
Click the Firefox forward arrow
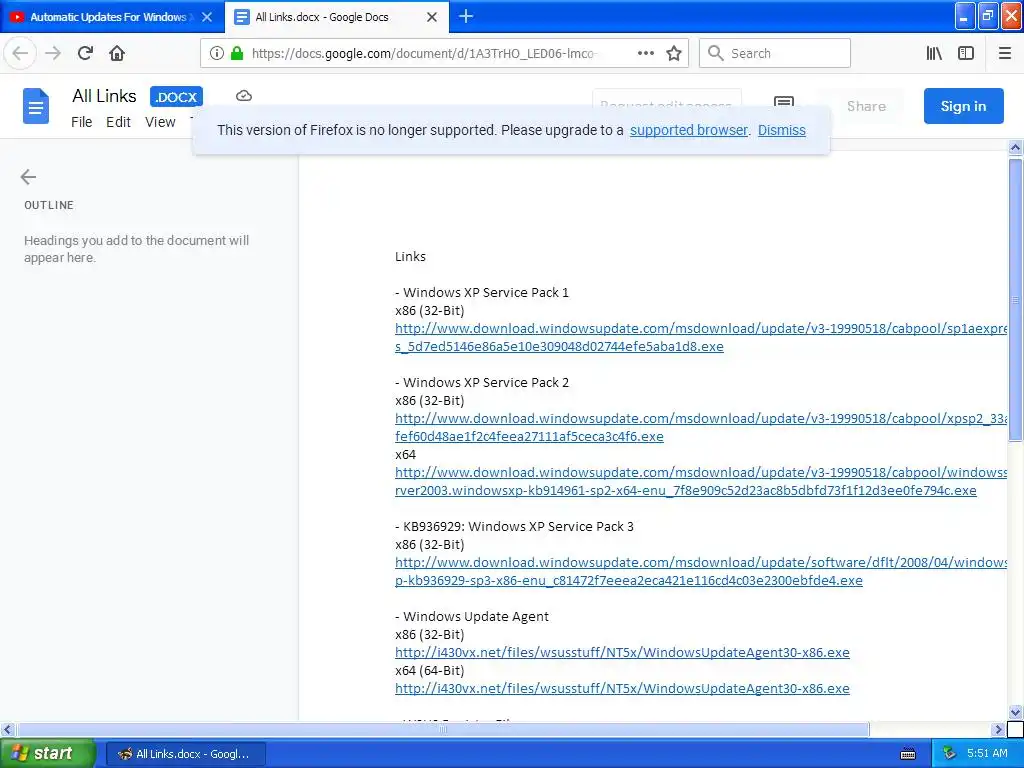[53, 53]
